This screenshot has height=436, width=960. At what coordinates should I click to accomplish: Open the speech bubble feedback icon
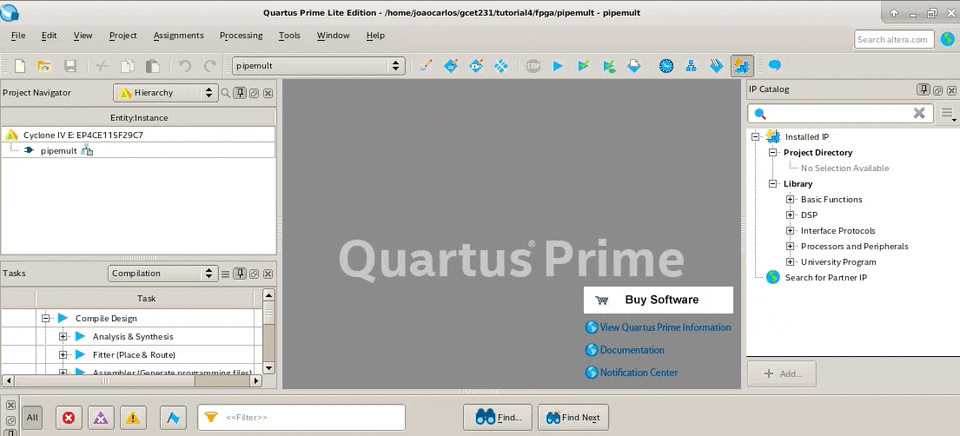(x=774, y=66)
